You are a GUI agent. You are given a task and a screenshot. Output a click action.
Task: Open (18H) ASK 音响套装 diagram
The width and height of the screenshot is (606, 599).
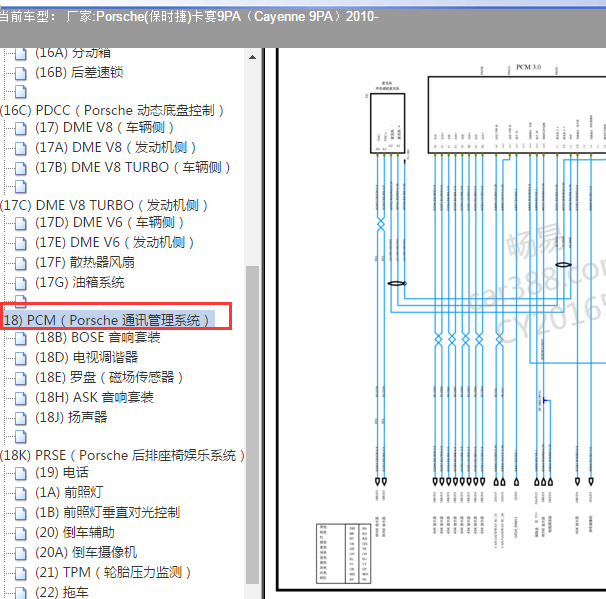point(94,397)
